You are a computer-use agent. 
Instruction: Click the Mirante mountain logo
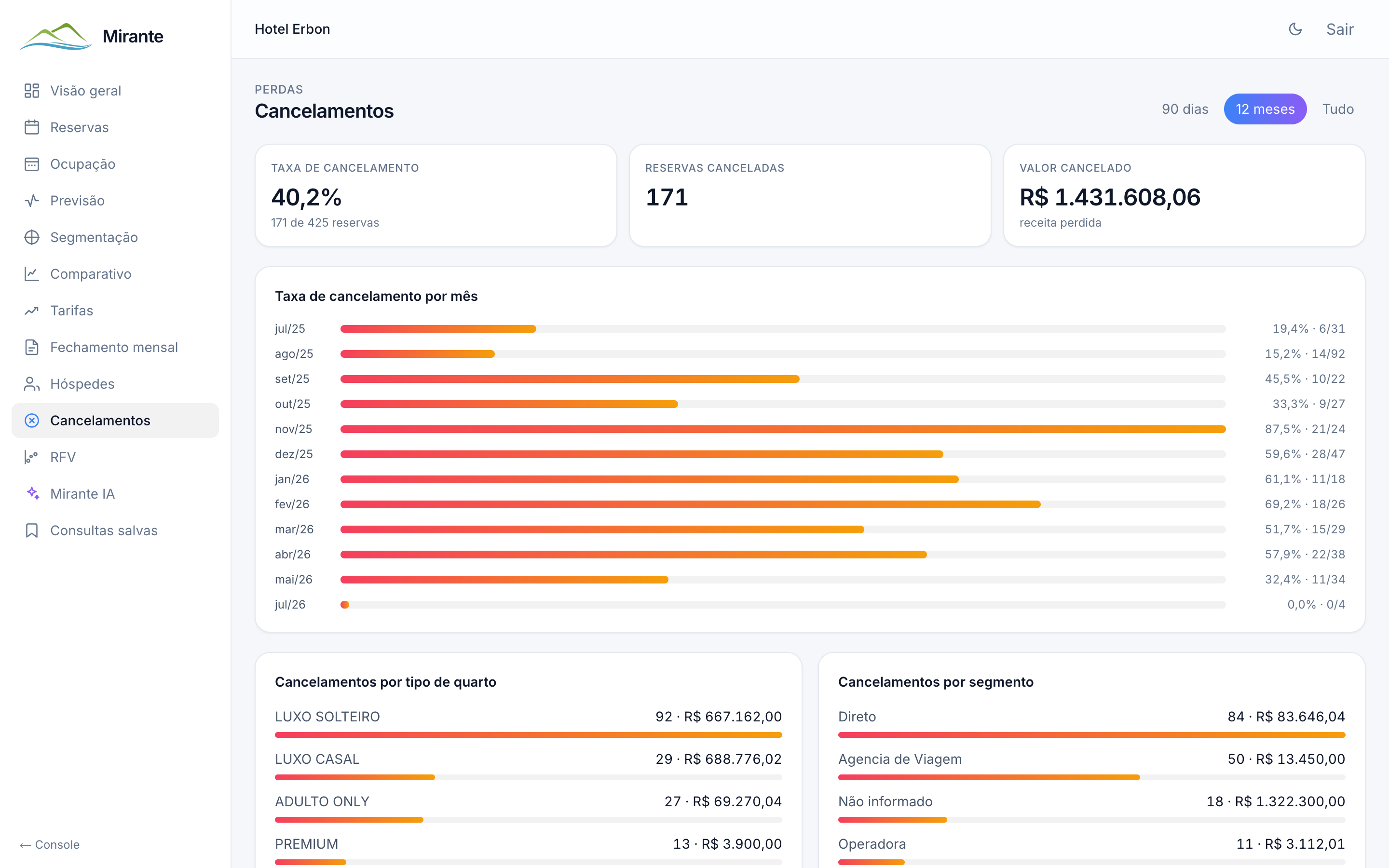point(55,36)
